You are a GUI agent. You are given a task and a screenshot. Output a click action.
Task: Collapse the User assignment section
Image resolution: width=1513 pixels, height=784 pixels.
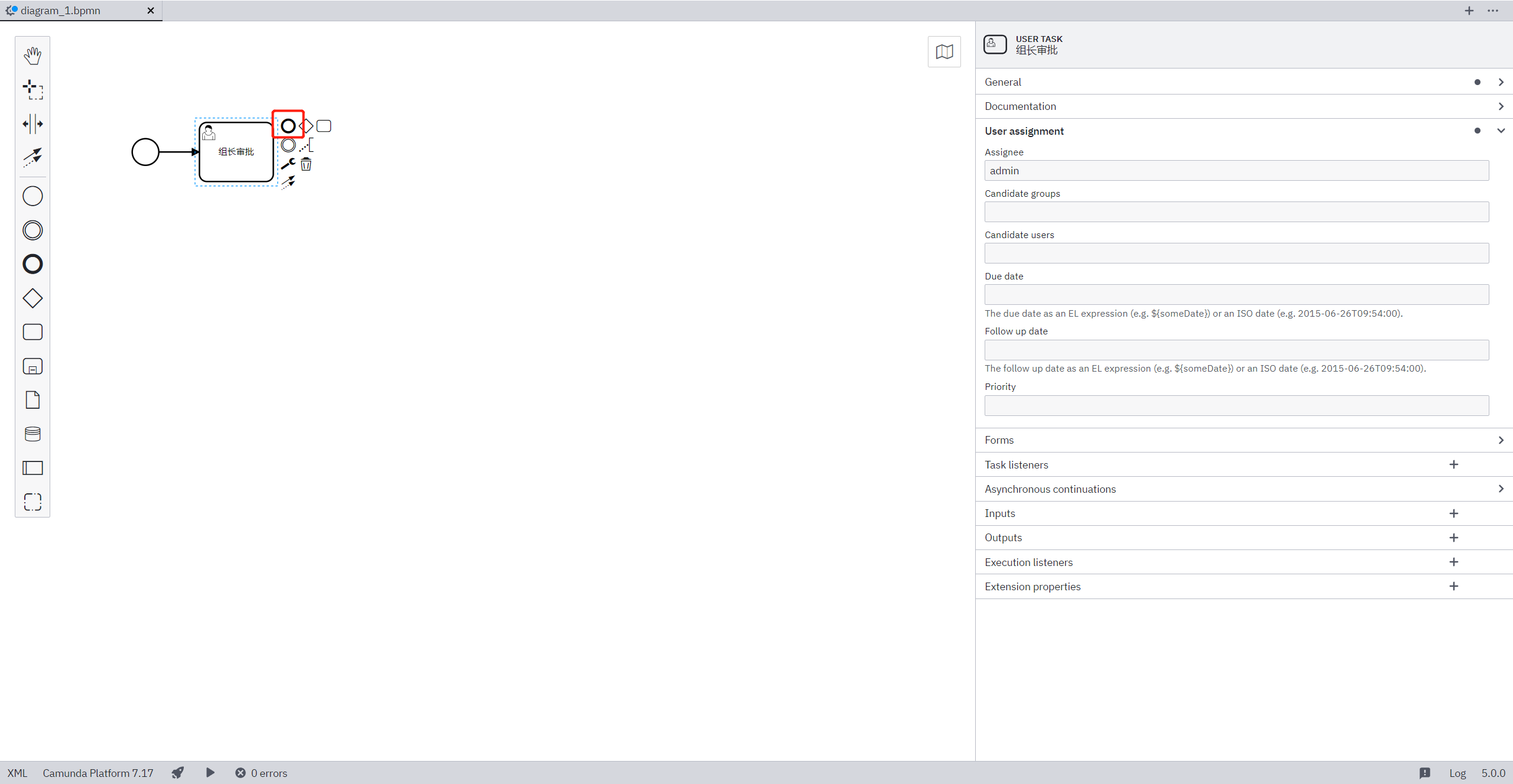(1244, 131)
